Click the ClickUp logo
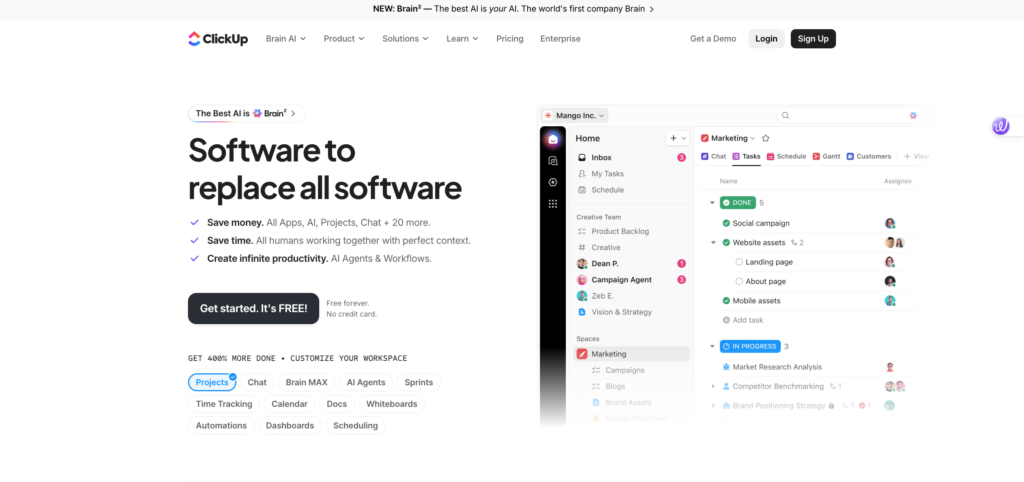This screenshot has width=1024, height=482. [x=218, y=39]
